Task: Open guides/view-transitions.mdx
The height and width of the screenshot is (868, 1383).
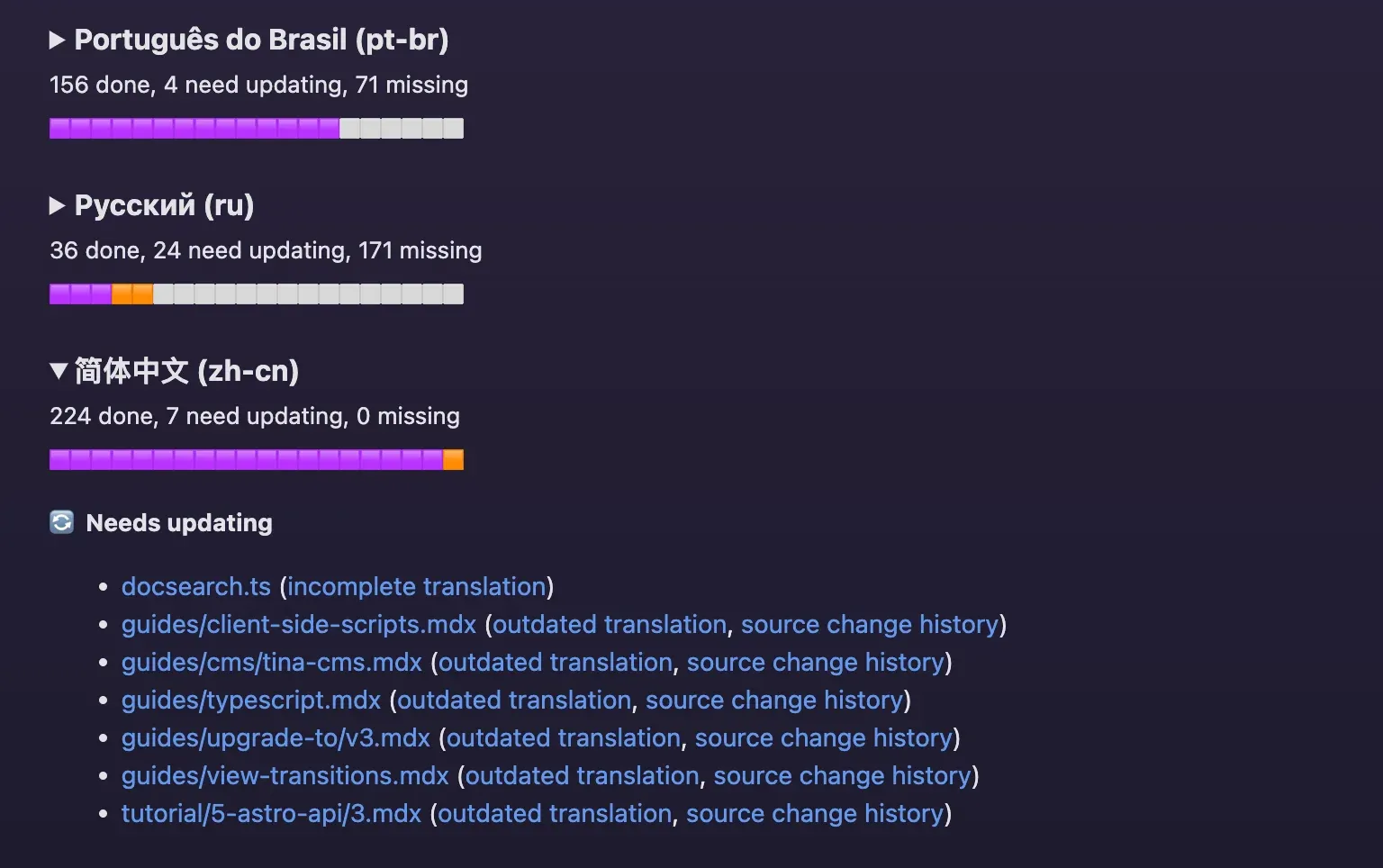Action: pos(285,775)
